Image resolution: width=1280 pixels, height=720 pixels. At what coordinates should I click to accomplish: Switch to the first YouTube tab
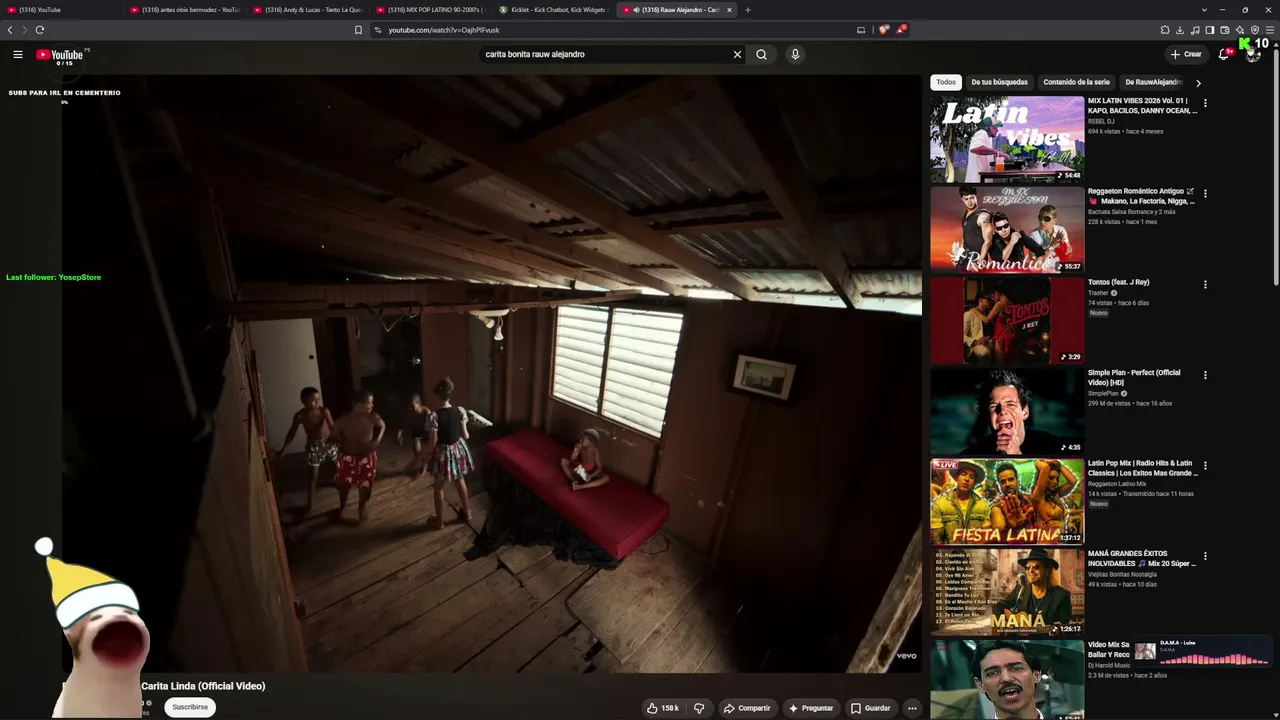(x=63, y=10)
